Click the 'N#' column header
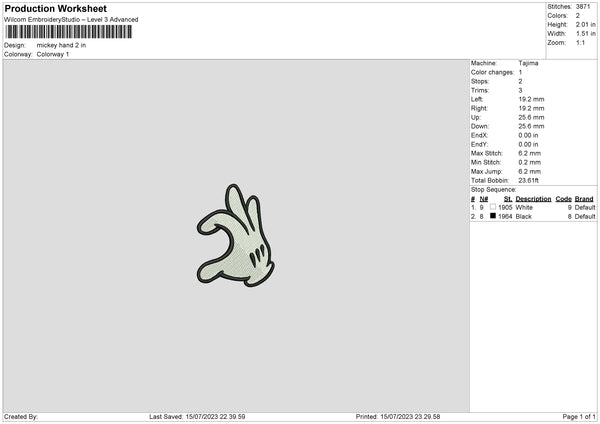 (x=484, y=199)
